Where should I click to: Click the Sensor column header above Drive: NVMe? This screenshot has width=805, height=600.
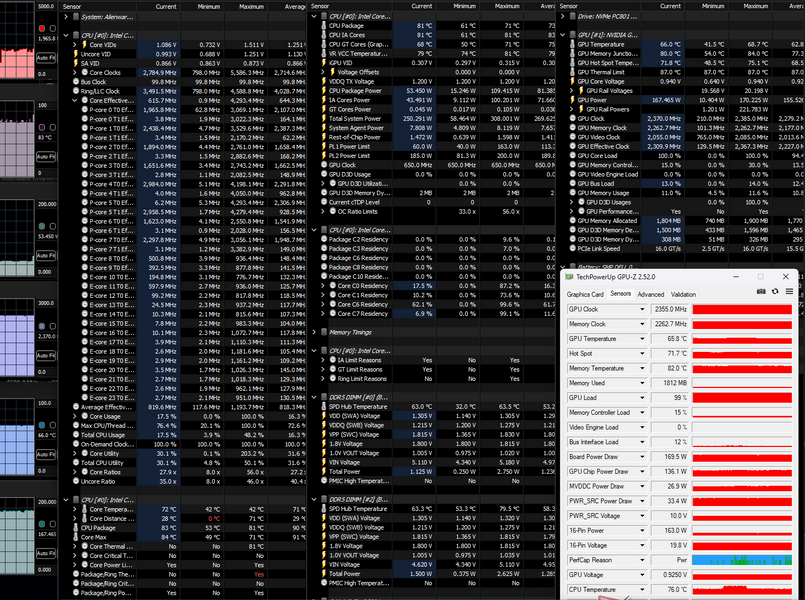click(599, 6)
